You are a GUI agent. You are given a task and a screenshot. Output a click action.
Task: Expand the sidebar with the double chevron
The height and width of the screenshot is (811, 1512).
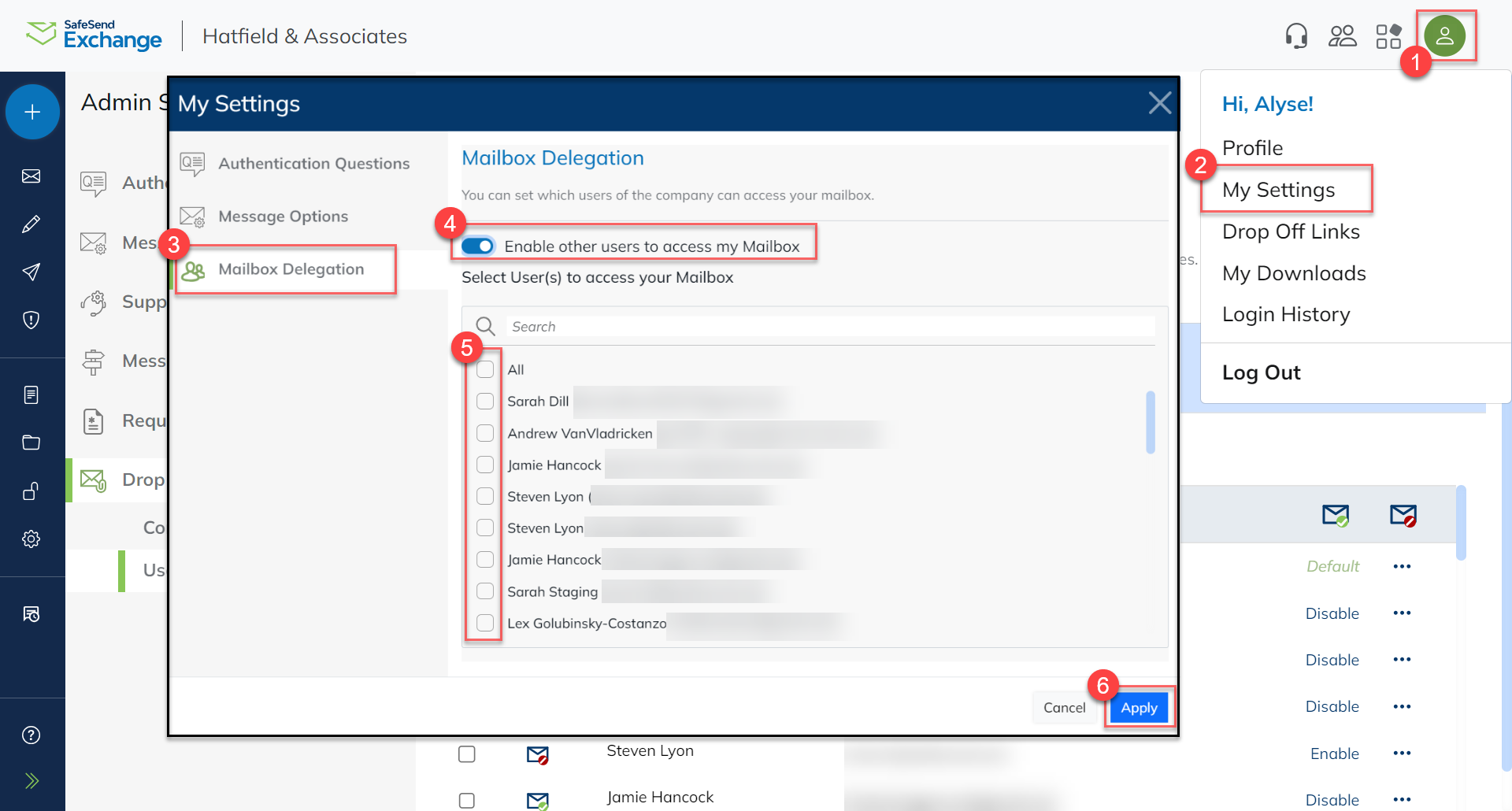click(31, 780)
